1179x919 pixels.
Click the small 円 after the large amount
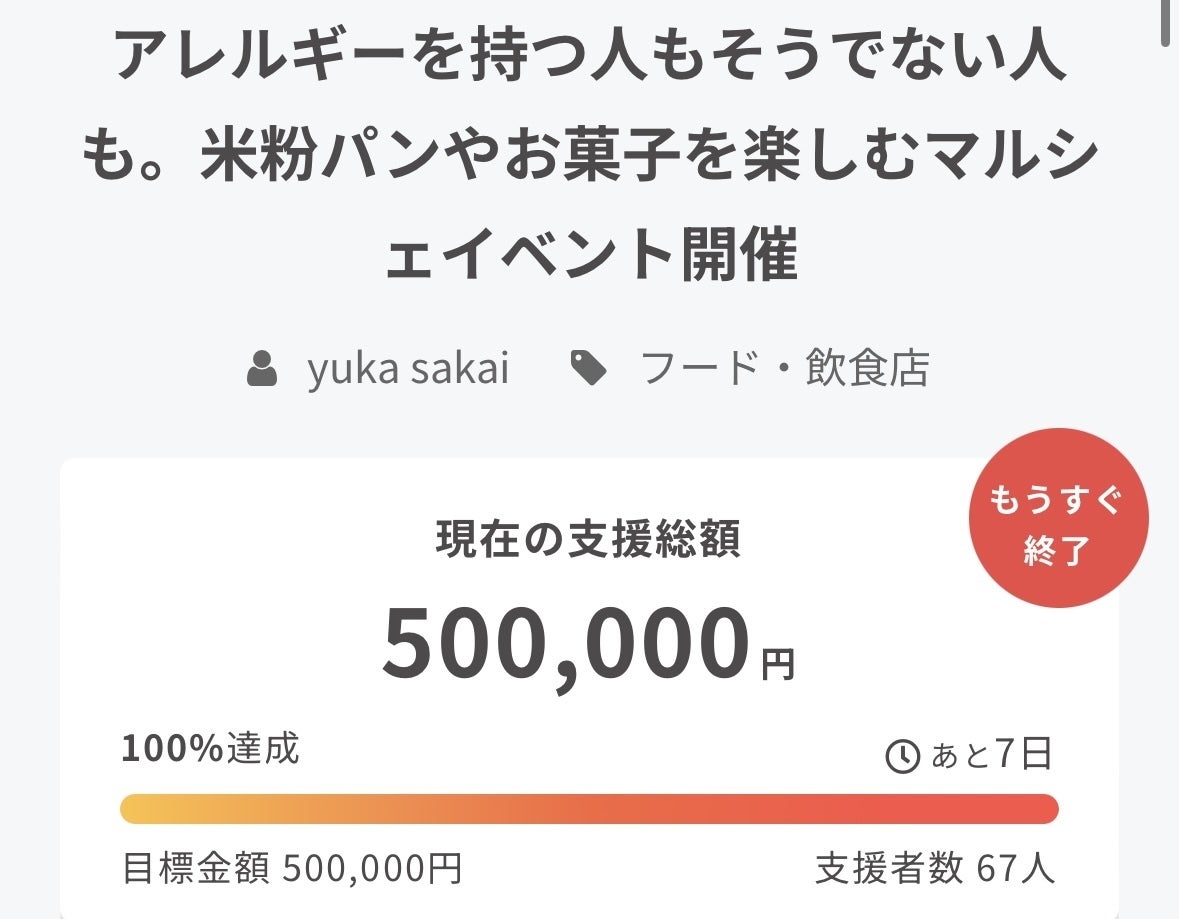click(x=778, y=664)
